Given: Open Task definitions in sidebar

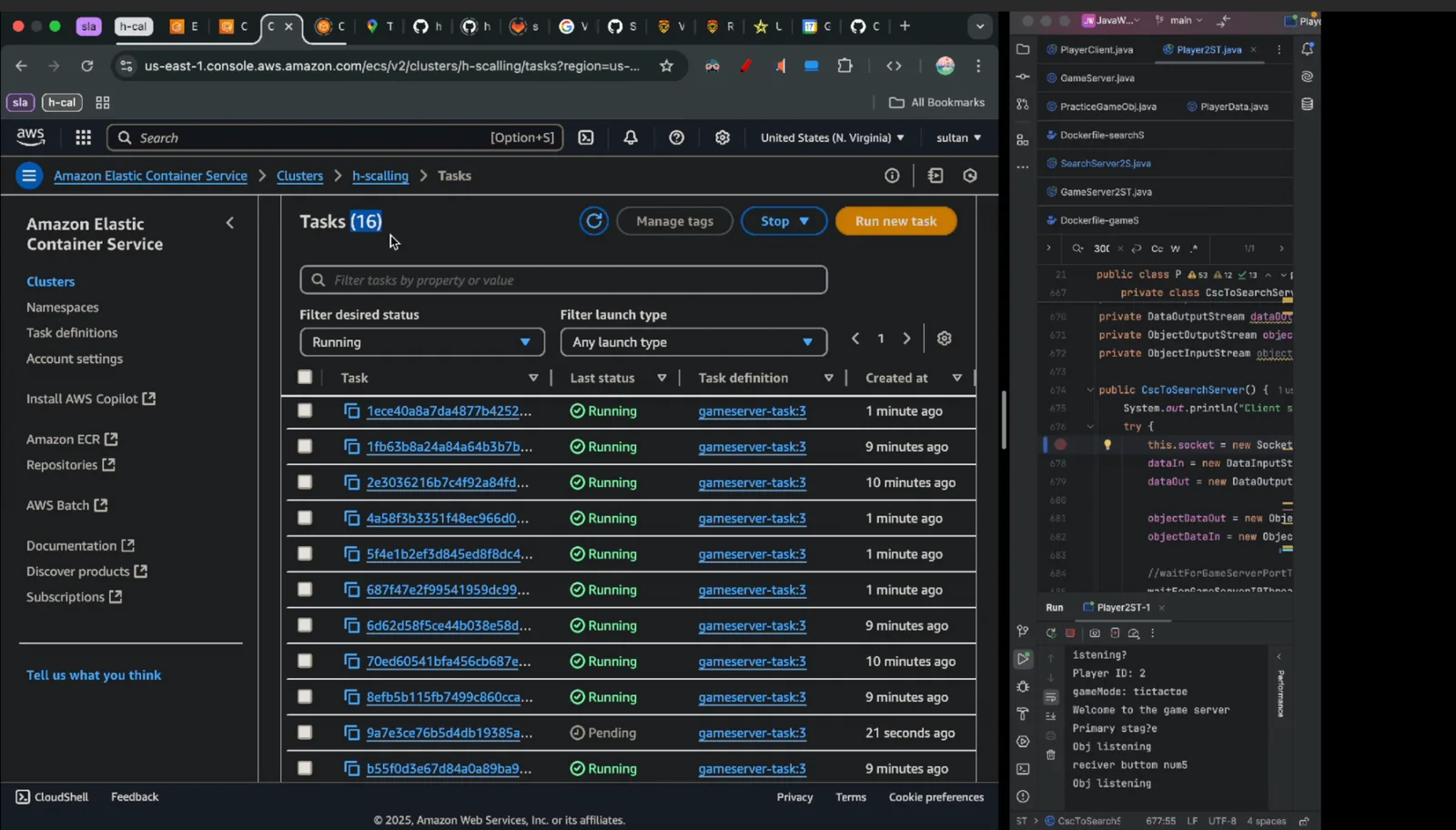Looking at the screenshot, I should (72, 333).
